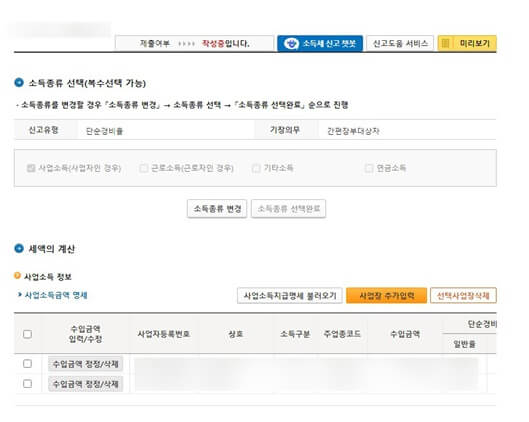529x422 pixels.
Task: Click the 소득종류 선택완료 button
Action: (x=288, y=209)
